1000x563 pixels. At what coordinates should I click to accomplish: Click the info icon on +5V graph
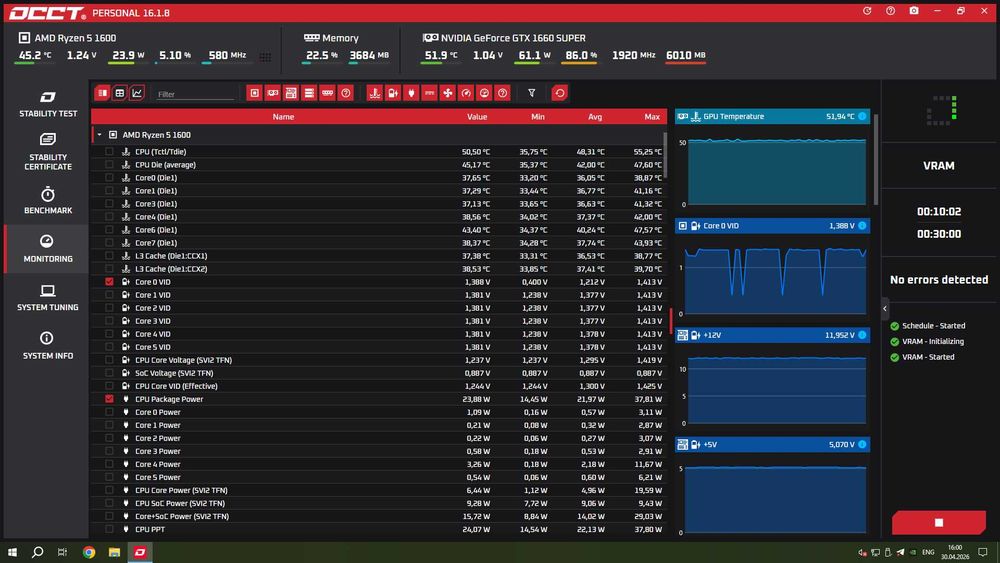862,444
